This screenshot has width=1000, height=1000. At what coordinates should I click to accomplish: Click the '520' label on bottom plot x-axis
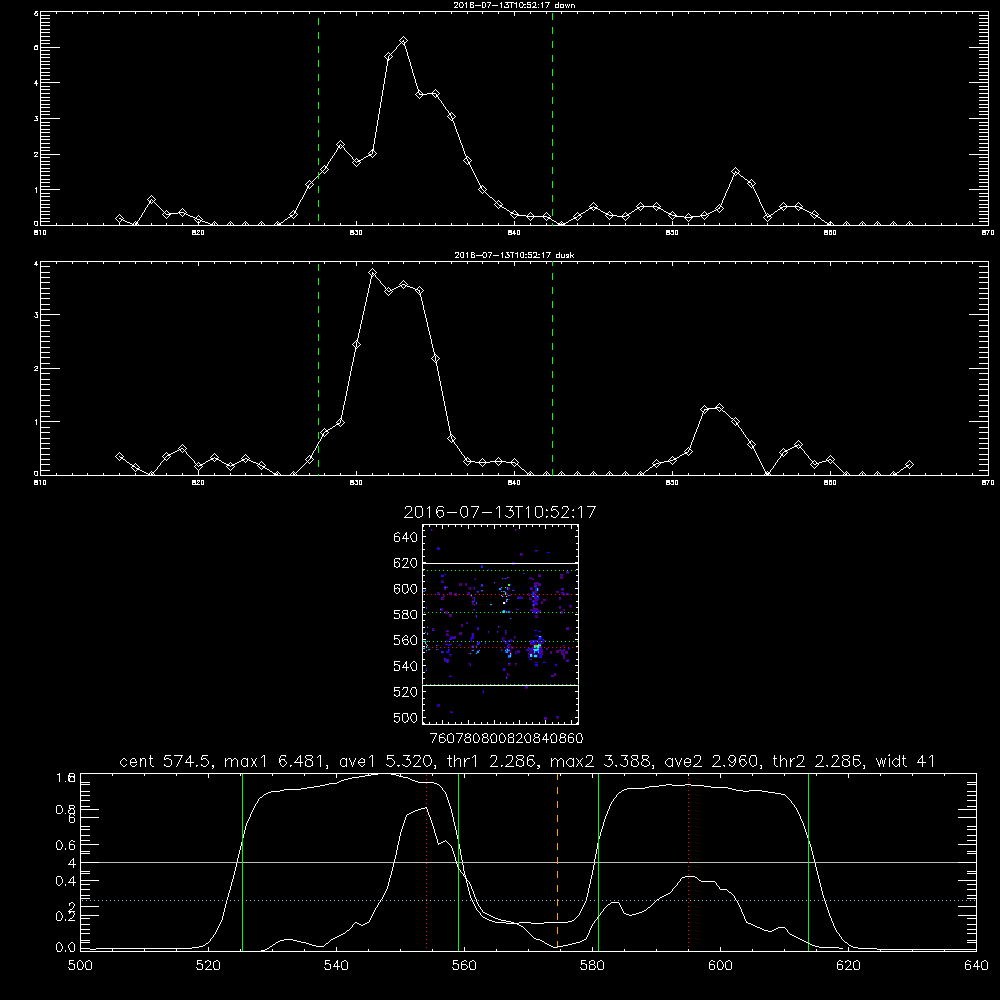208,966
